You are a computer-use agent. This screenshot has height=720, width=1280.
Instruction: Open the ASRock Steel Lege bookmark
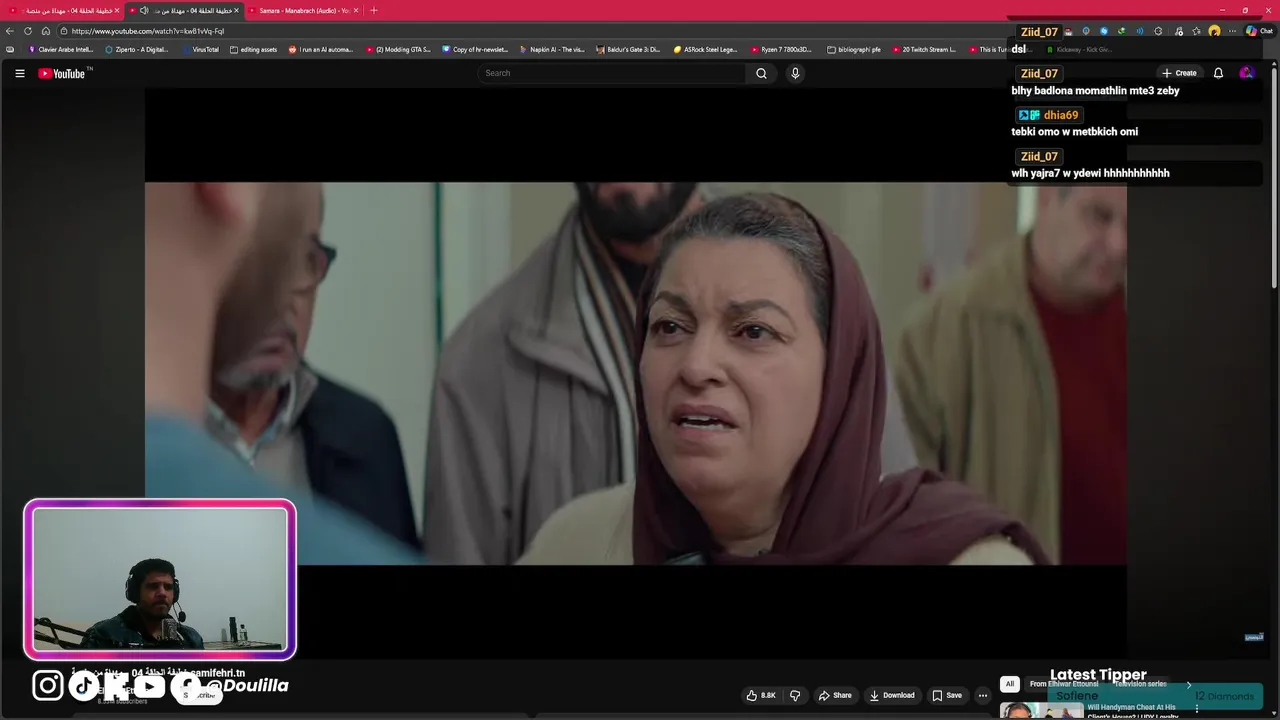click(705, 49)
